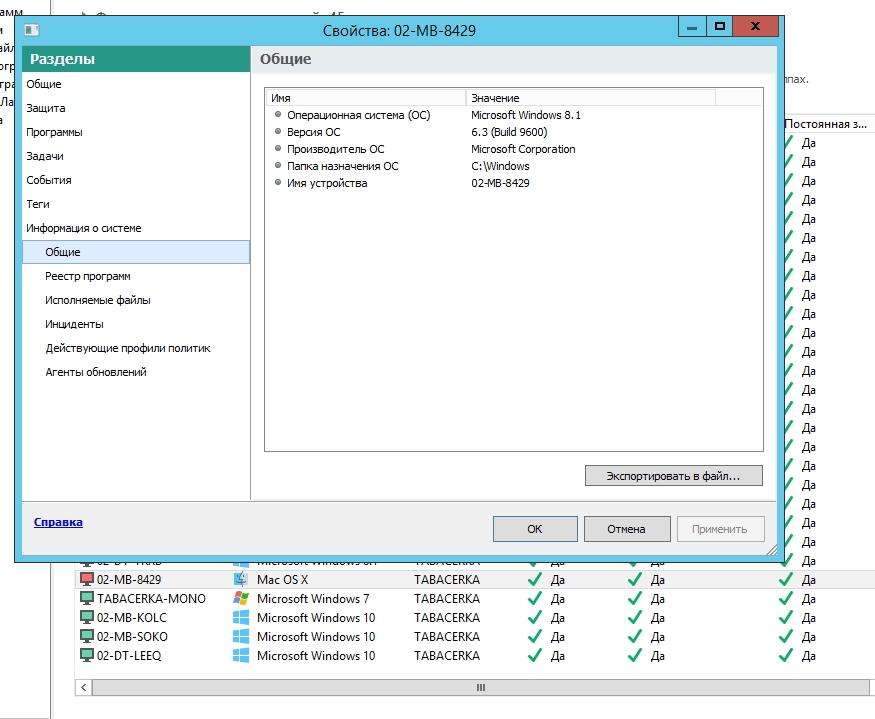
Task: Click Mac OS X text in device list
Action: (282, 579)
